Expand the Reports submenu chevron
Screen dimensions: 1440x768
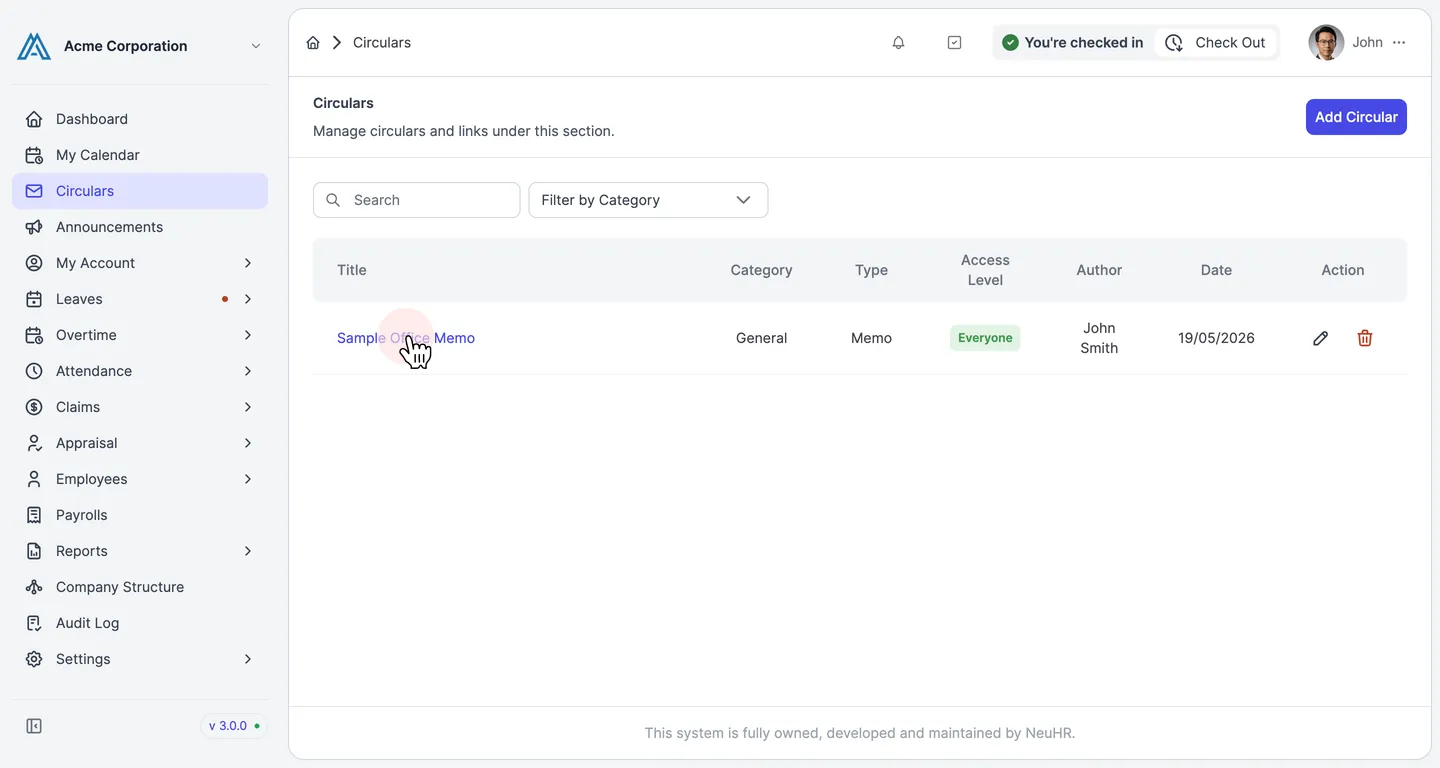[248, 551]
